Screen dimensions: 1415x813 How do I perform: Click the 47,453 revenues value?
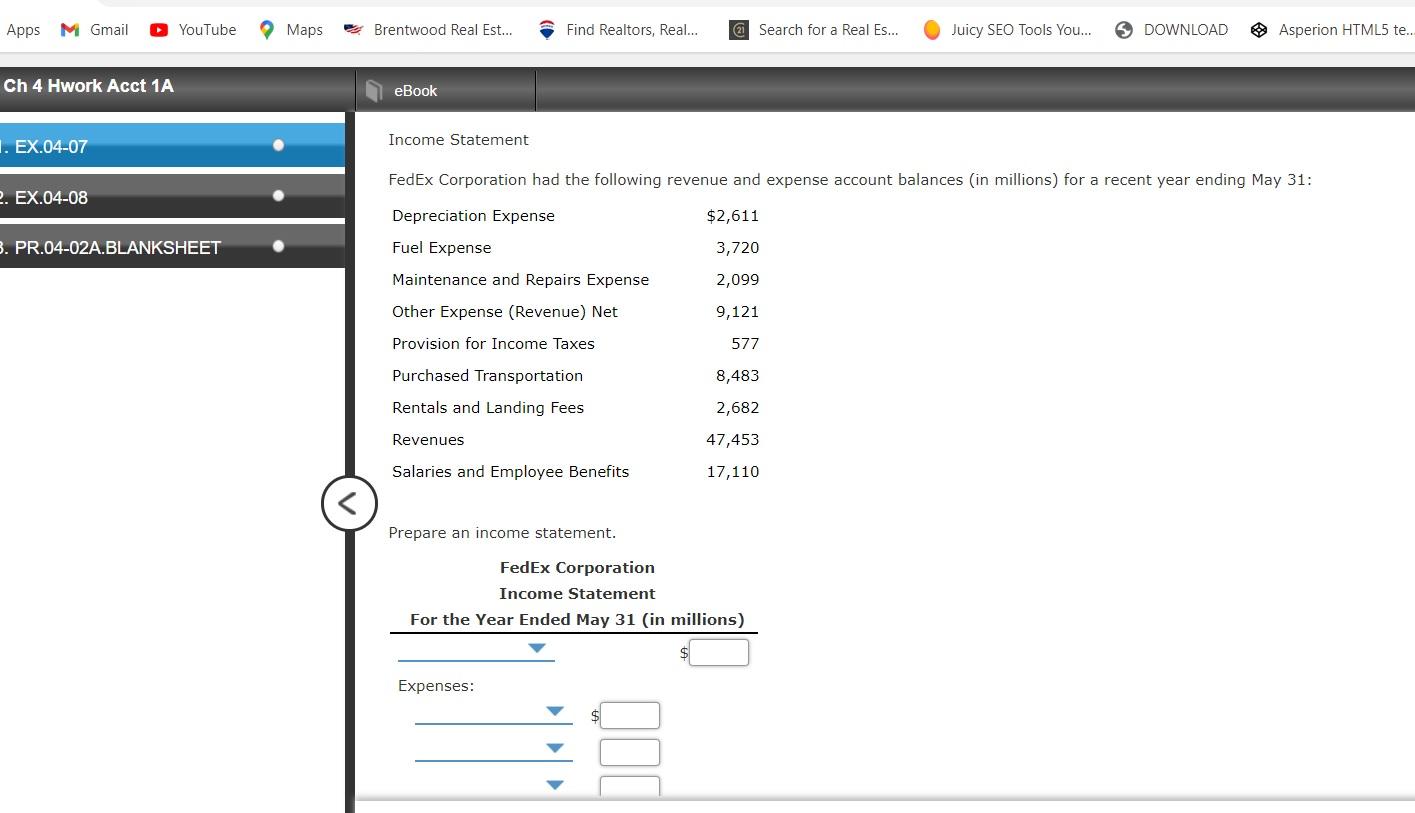pyautogui.click(x=733, y=440)
